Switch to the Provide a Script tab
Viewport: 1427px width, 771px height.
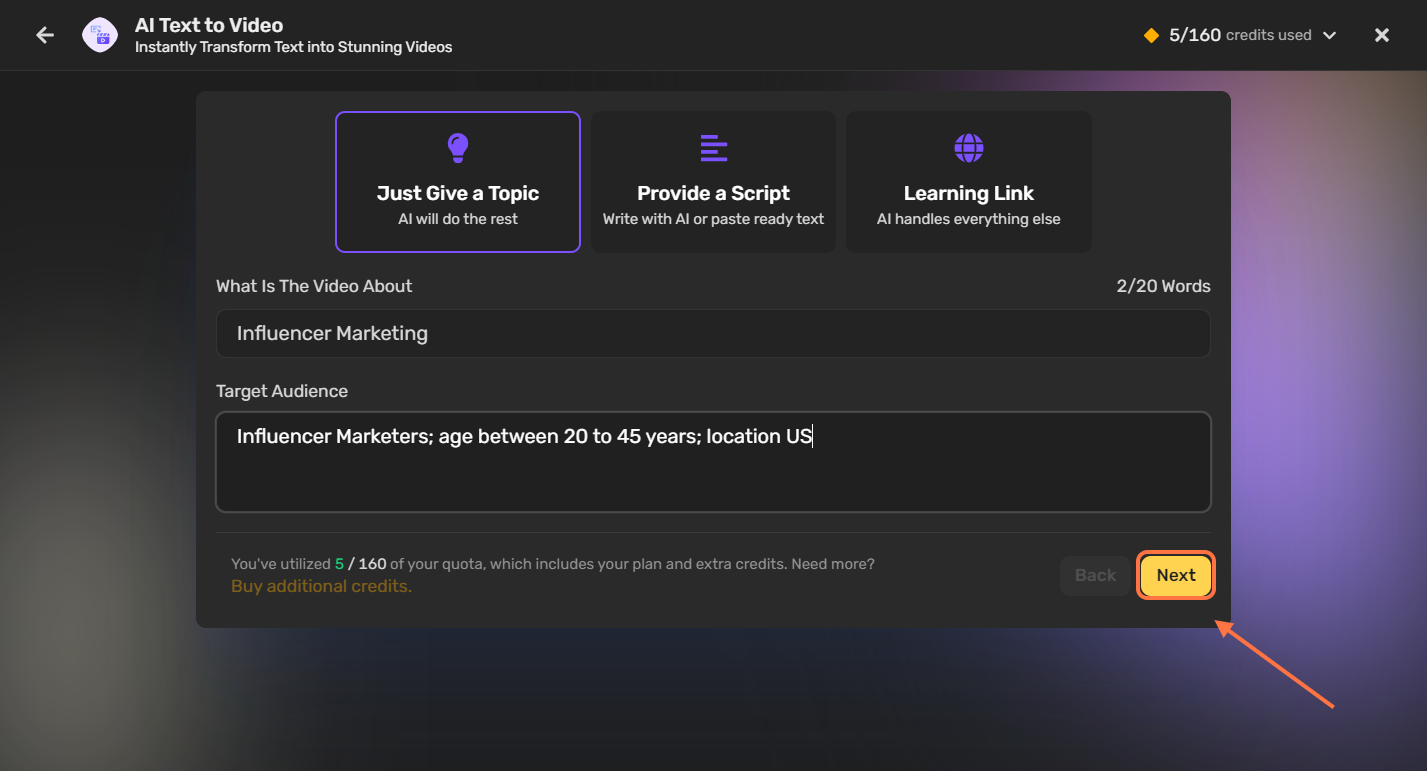tap(714, 182)
